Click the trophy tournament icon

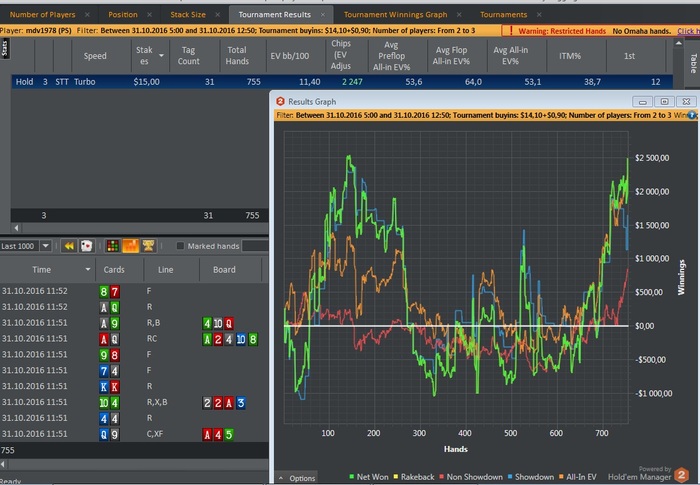pyautogui.click(x=148, y=246)
